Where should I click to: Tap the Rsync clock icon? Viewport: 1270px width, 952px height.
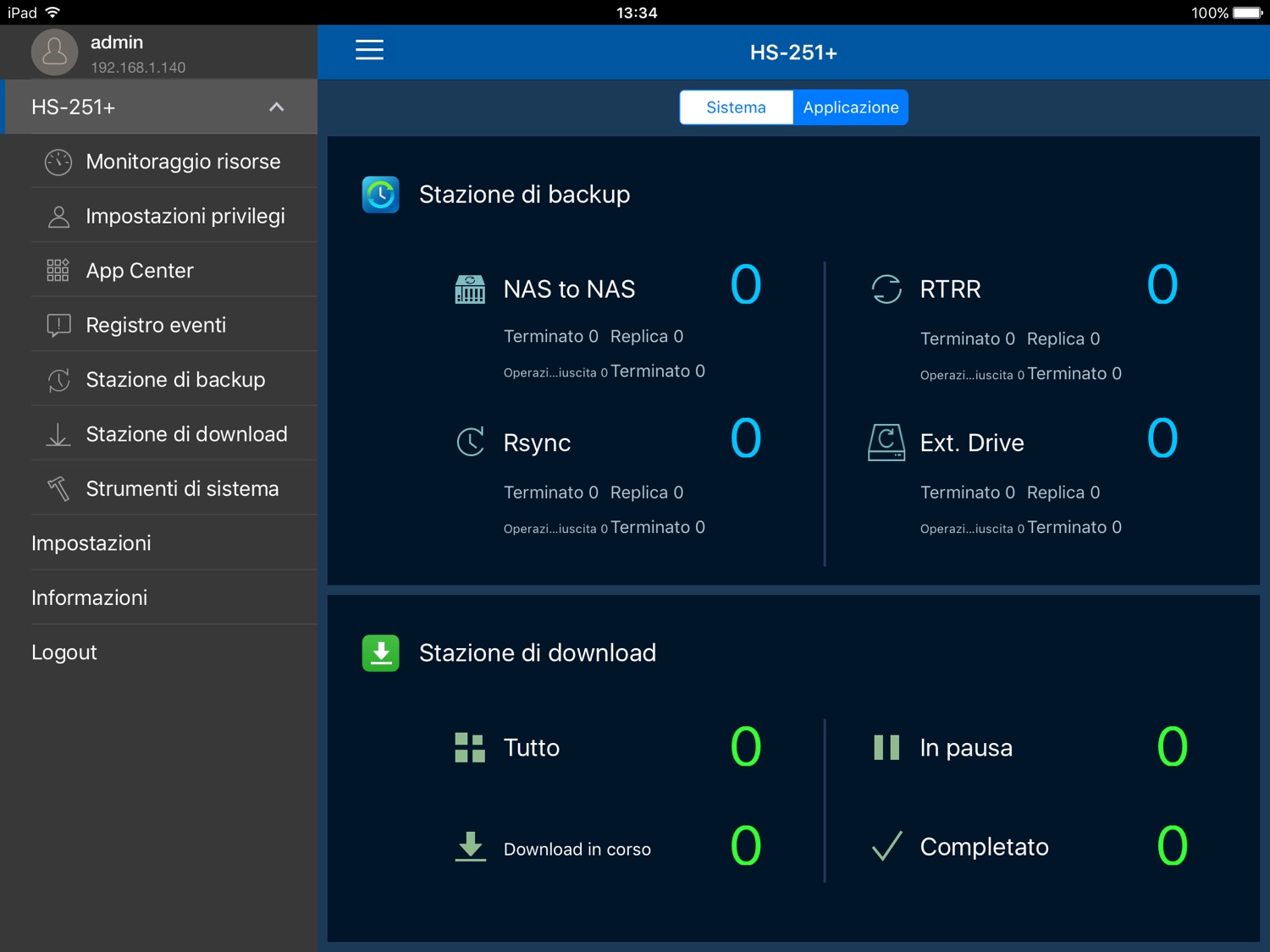(470, 443)
